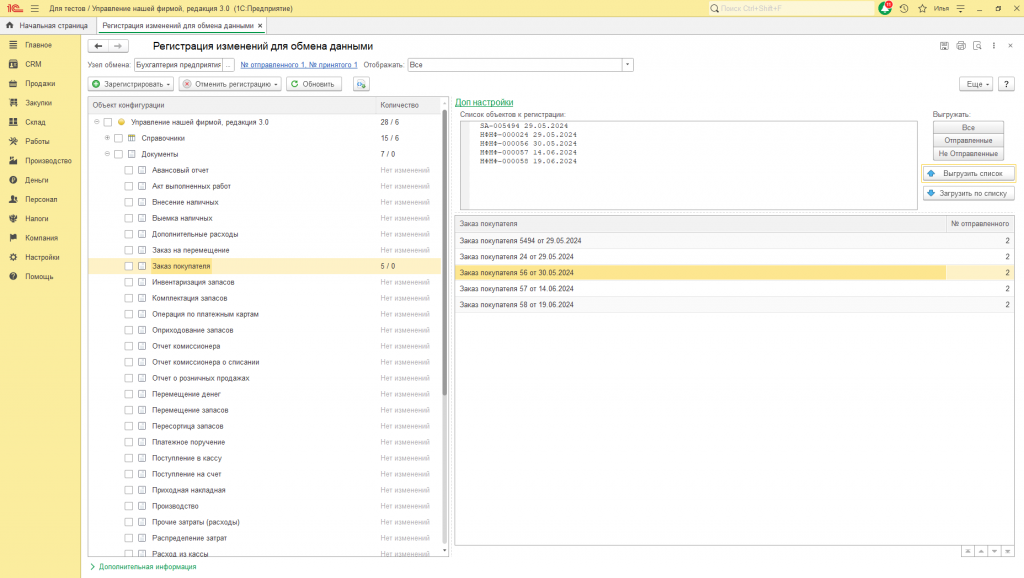Click the Все export button
This screenshot has height=578, width=1024.
click(x=968, y=127)
